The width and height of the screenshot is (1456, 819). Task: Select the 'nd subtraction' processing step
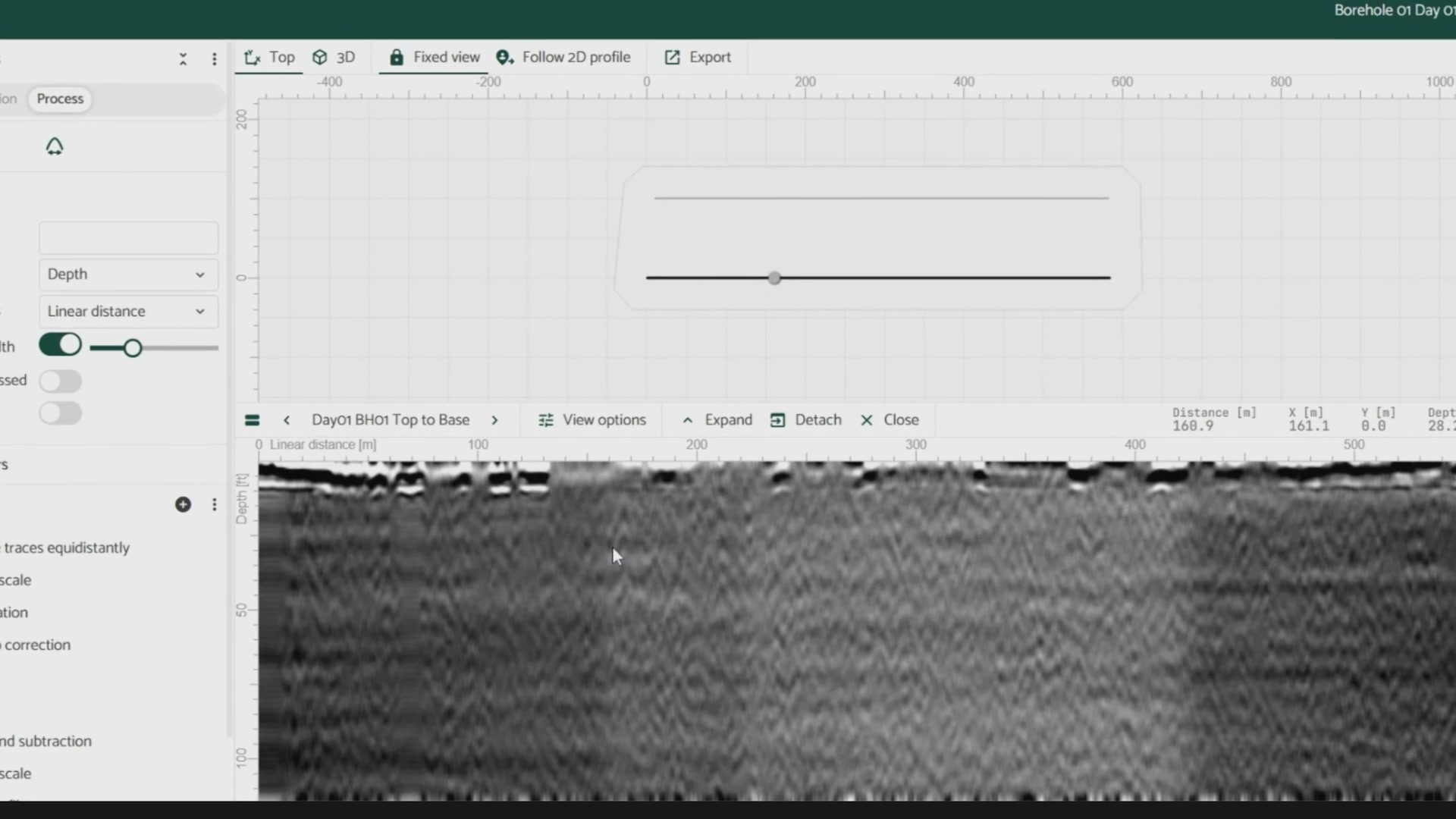(45, 741)
